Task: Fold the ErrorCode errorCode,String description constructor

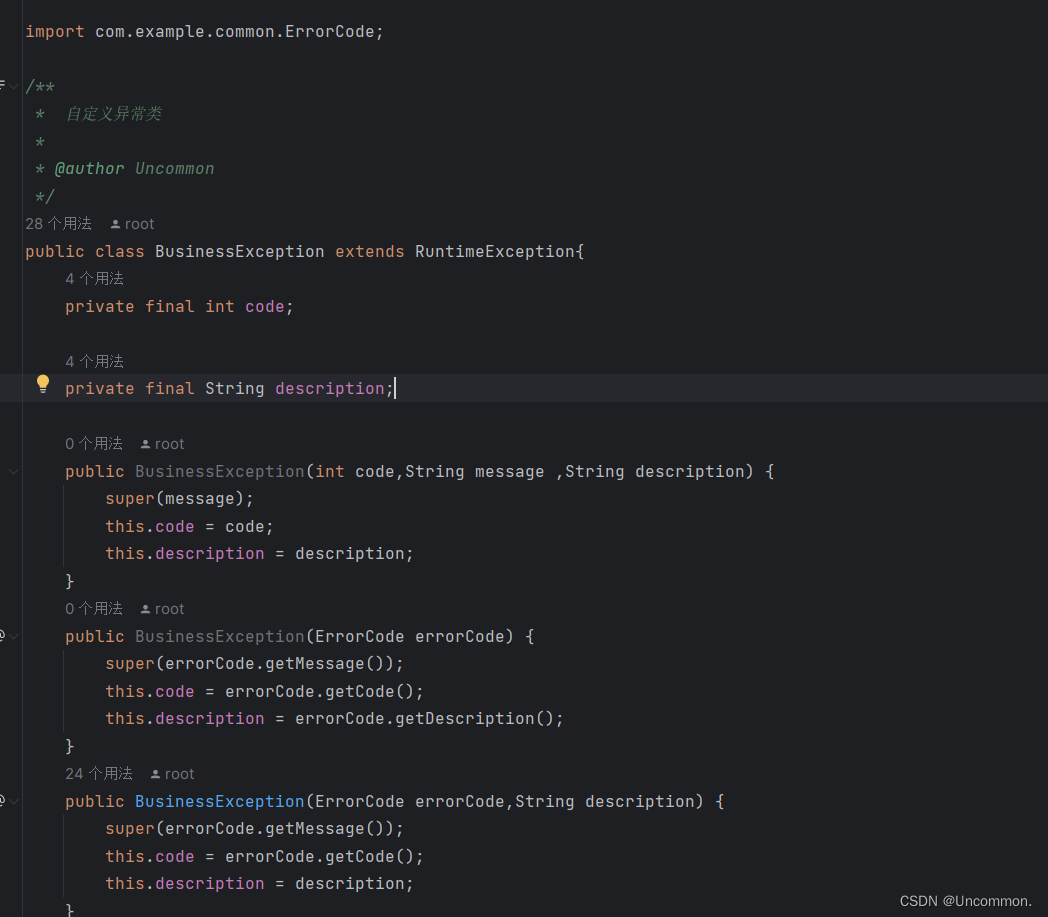Action: (13, 801)
